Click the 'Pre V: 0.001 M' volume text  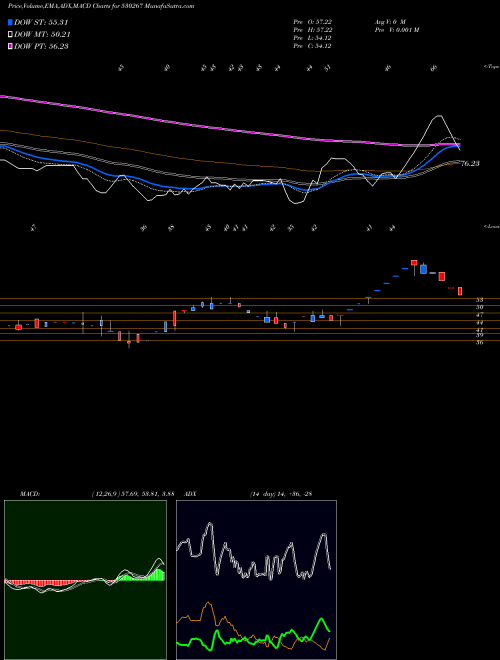396,30
